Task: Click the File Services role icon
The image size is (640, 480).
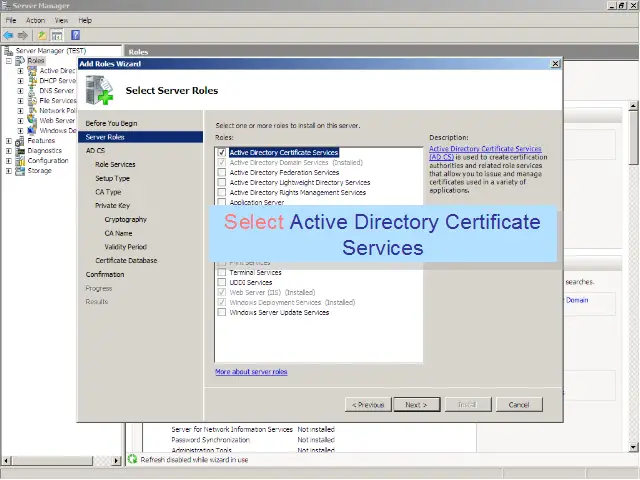Action: click(32, 101)
